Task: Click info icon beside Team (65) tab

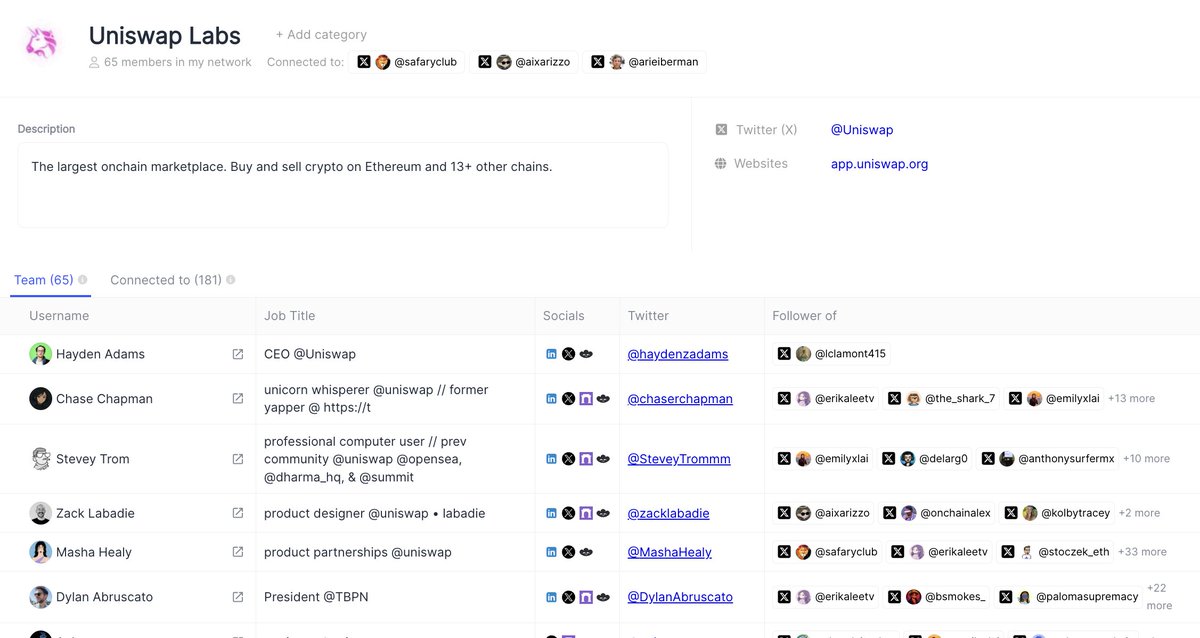Action: coord(83,280)
